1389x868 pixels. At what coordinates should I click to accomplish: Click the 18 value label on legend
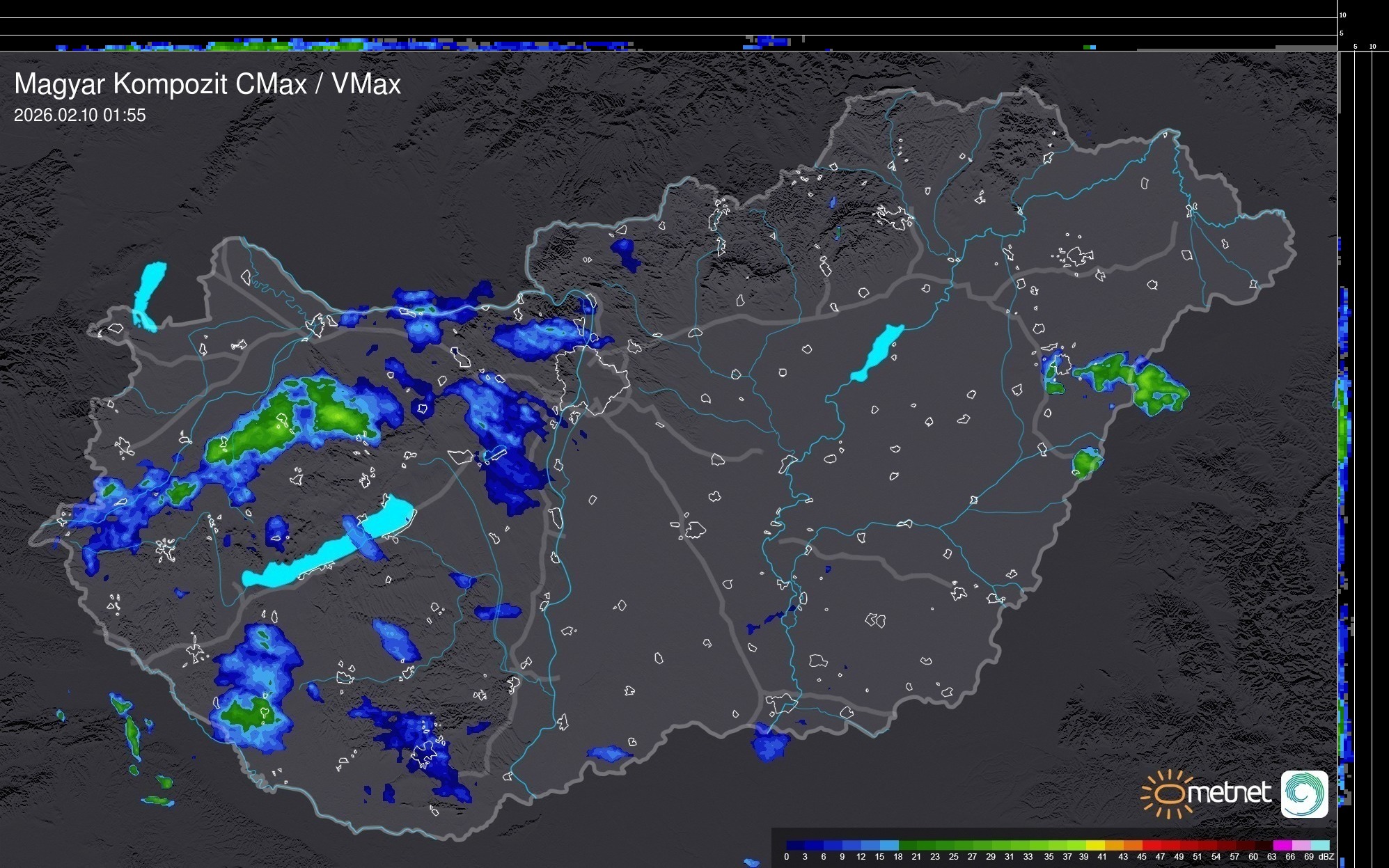[x=898, y=857]
